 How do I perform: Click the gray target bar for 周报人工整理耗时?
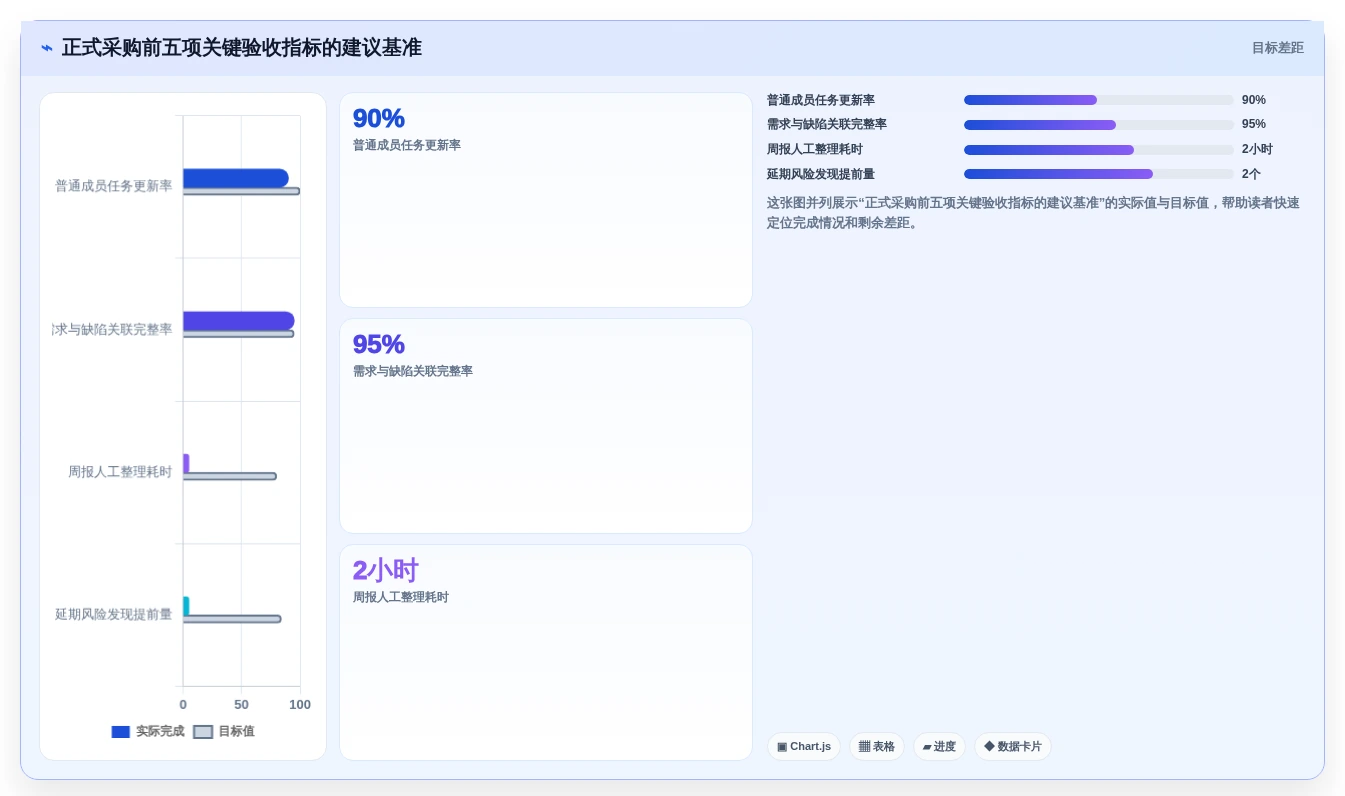click(x=229, y=476)
